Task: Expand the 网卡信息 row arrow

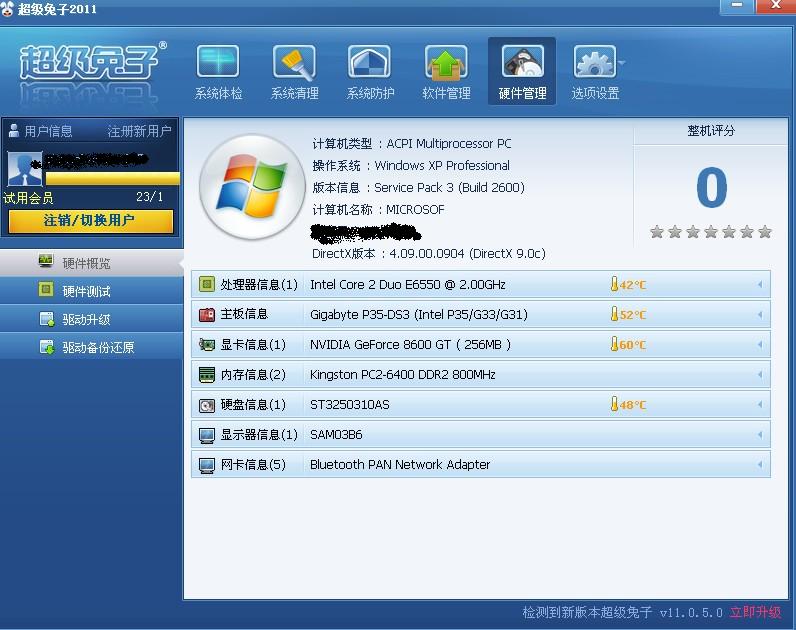Action: [x=760, y=465]
